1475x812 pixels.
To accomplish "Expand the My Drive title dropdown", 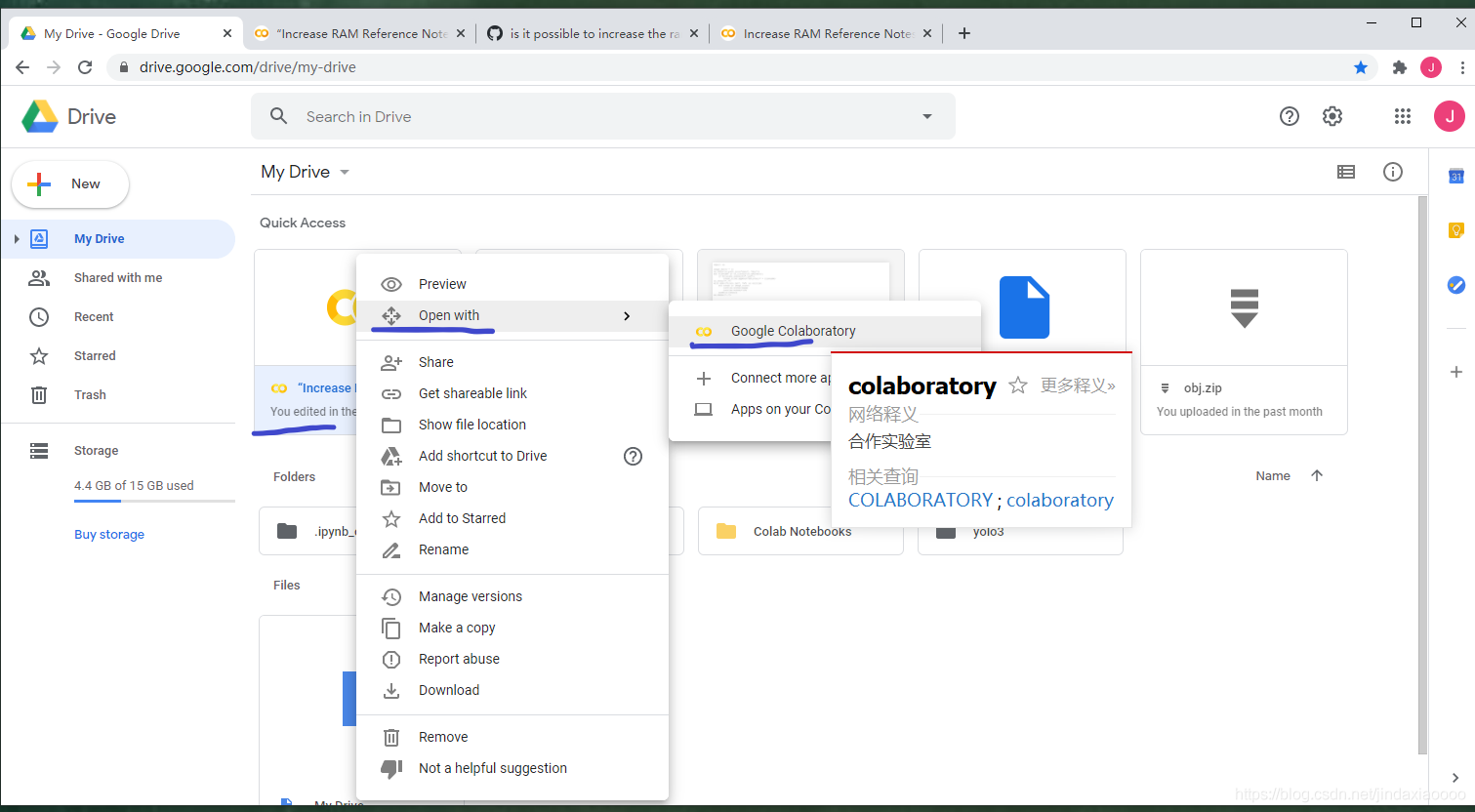I will (345, 172).
